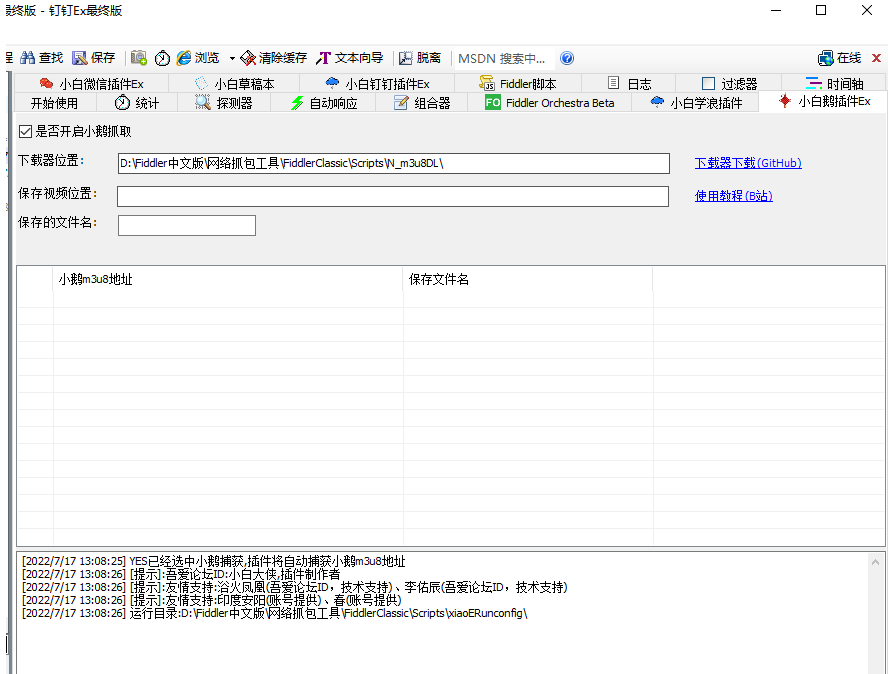Click the Save disk icon
The height and width of the screenshot is (674, 888).
click(80, 58)
